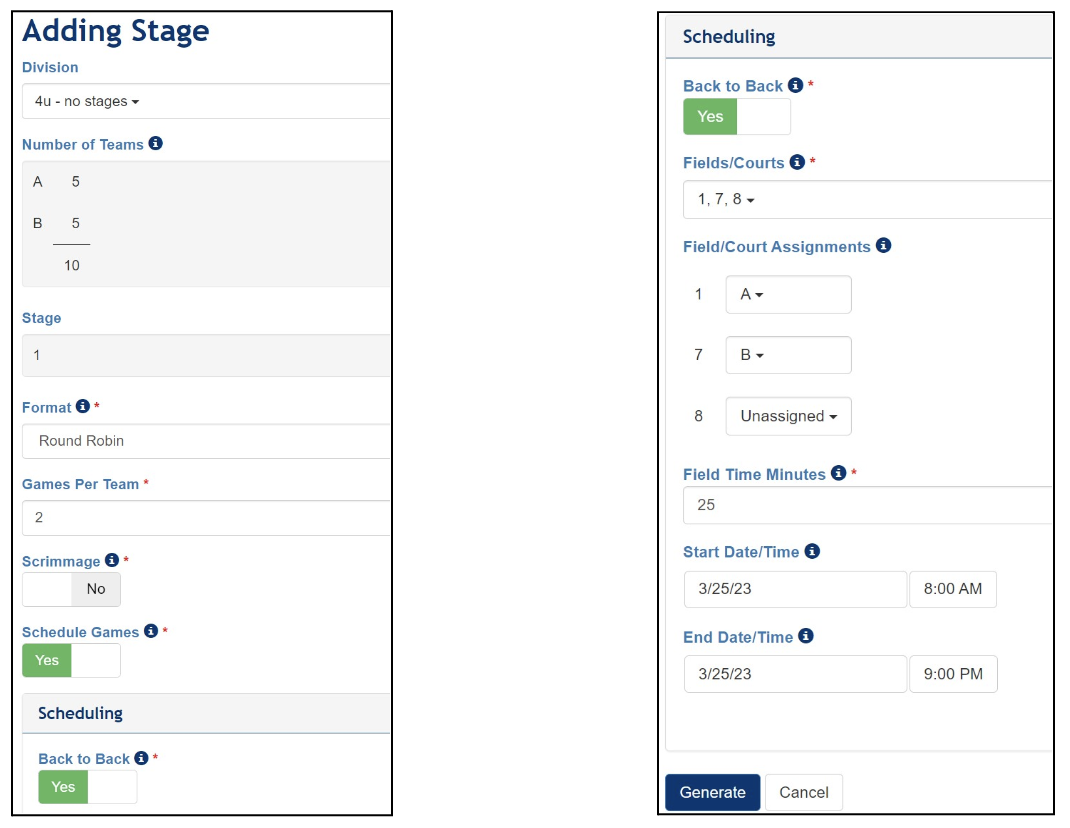1070x828 pixels.
Task: Click info icon next to Number of Teams
Action: pyautogui.click(x=156, y=144)
